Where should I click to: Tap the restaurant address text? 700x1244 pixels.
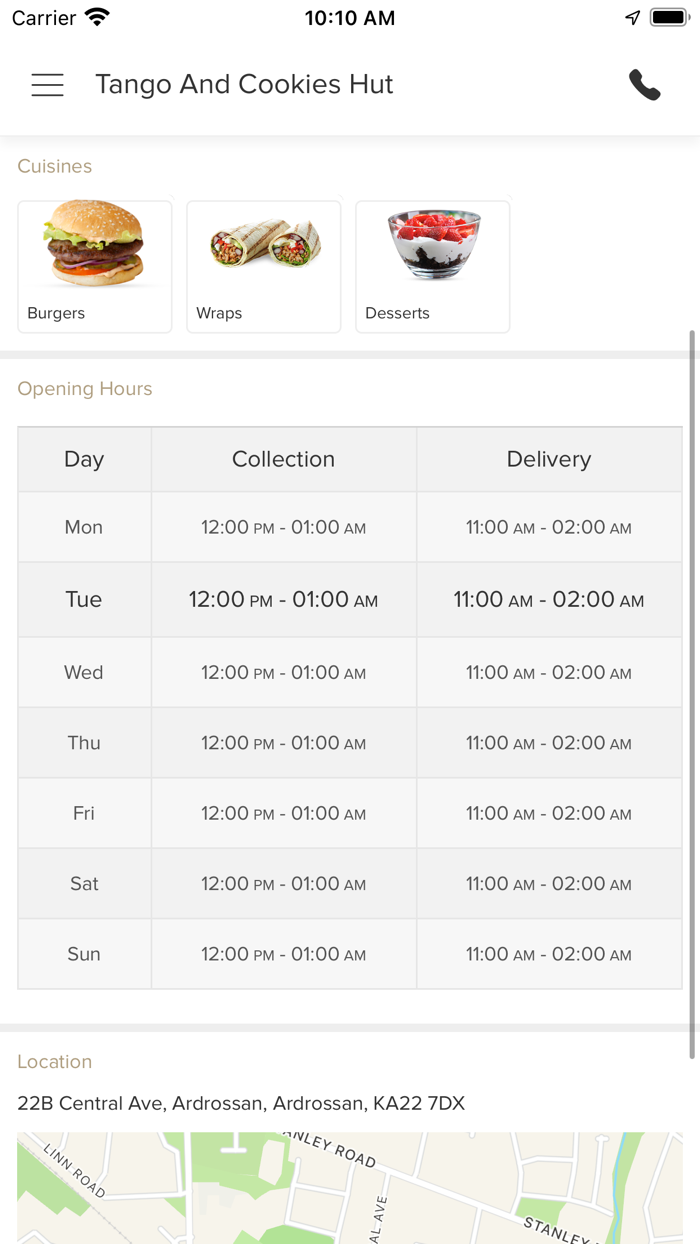pos(241,1103)
